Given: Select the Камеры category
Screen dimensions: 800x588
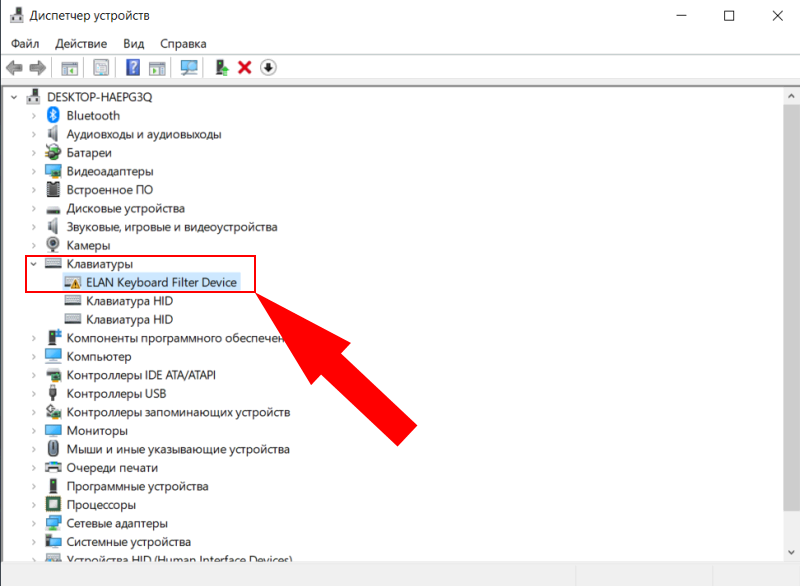Looking at the screenshot, I should click(x=88, y=245).
